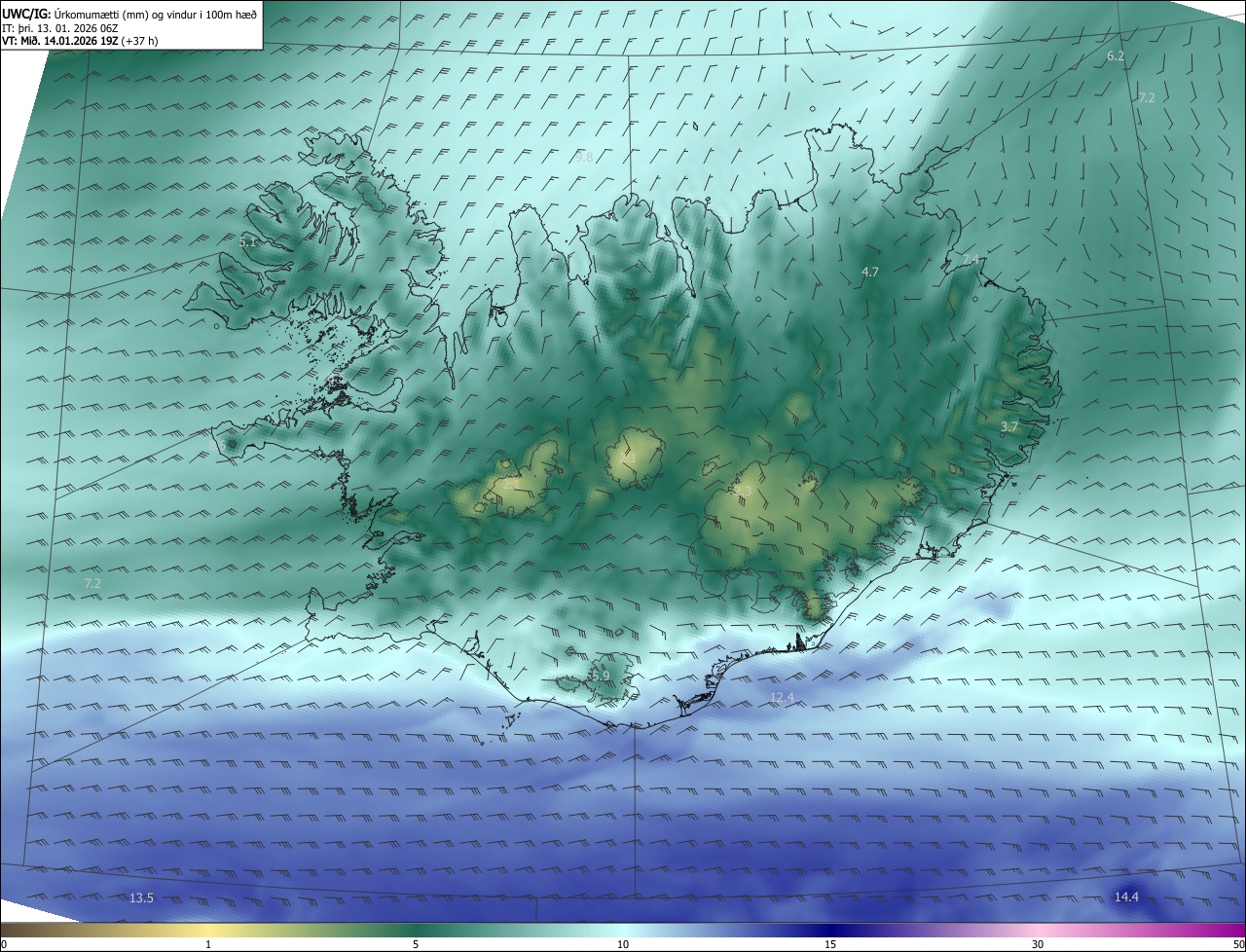Image resolution: width=1246 pixels, height=952 pixels.
Task: Click the colour scale tick label 0
Action: click(x=4, y=945)
